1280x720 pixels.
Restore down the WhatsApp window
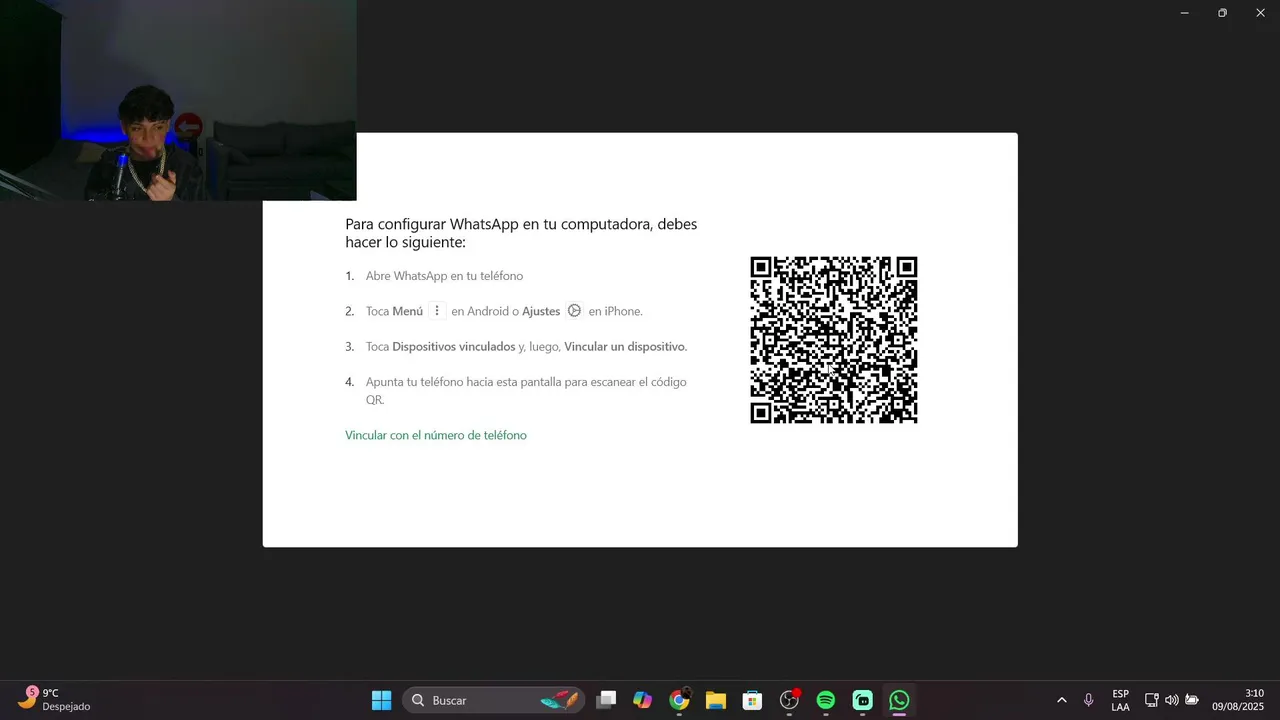1222,13
